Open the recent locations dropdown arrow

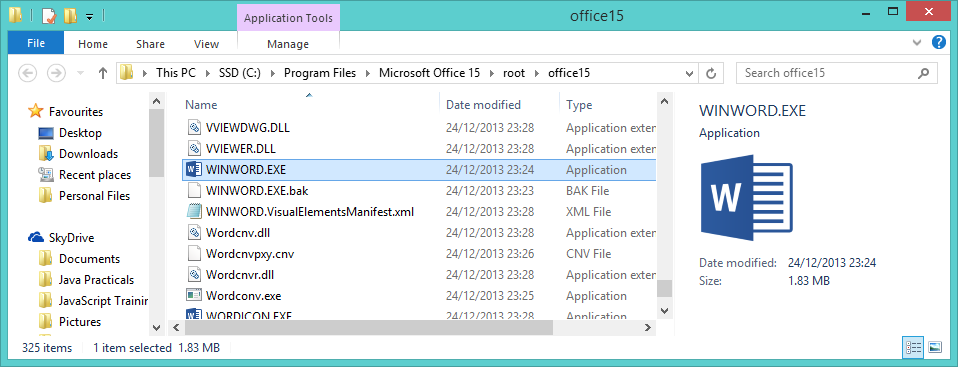80,73
